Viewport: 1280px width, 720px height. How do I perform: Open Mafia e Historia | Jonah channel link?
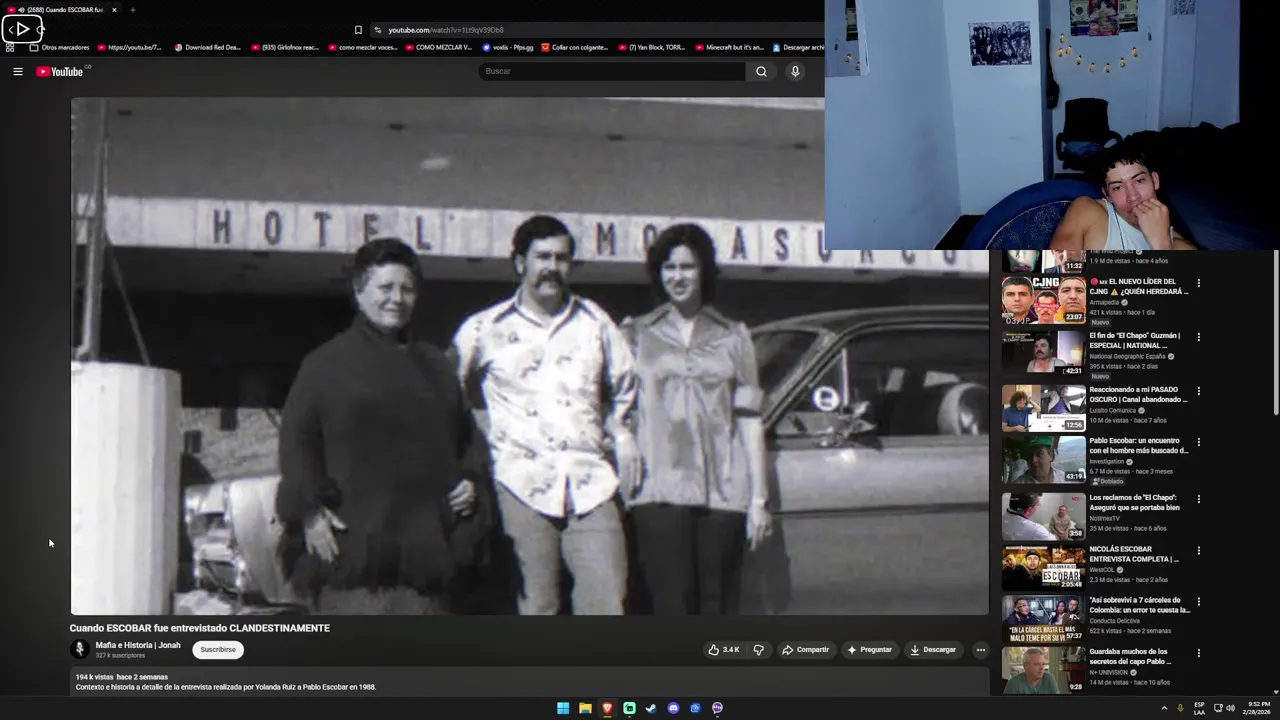pyautogui.click(x=138, y=645)
